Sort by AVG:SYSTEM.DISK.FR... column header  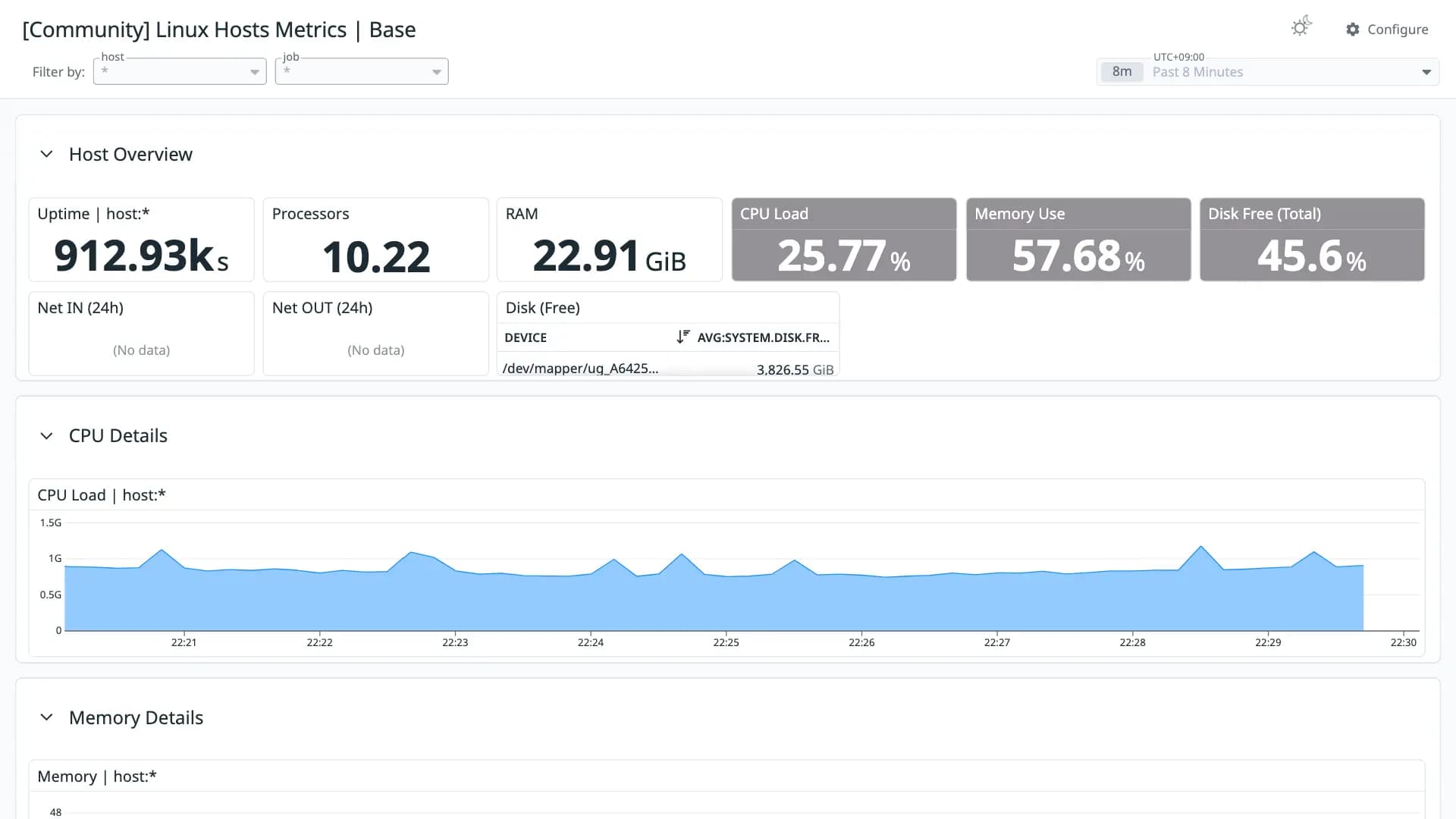764,337
